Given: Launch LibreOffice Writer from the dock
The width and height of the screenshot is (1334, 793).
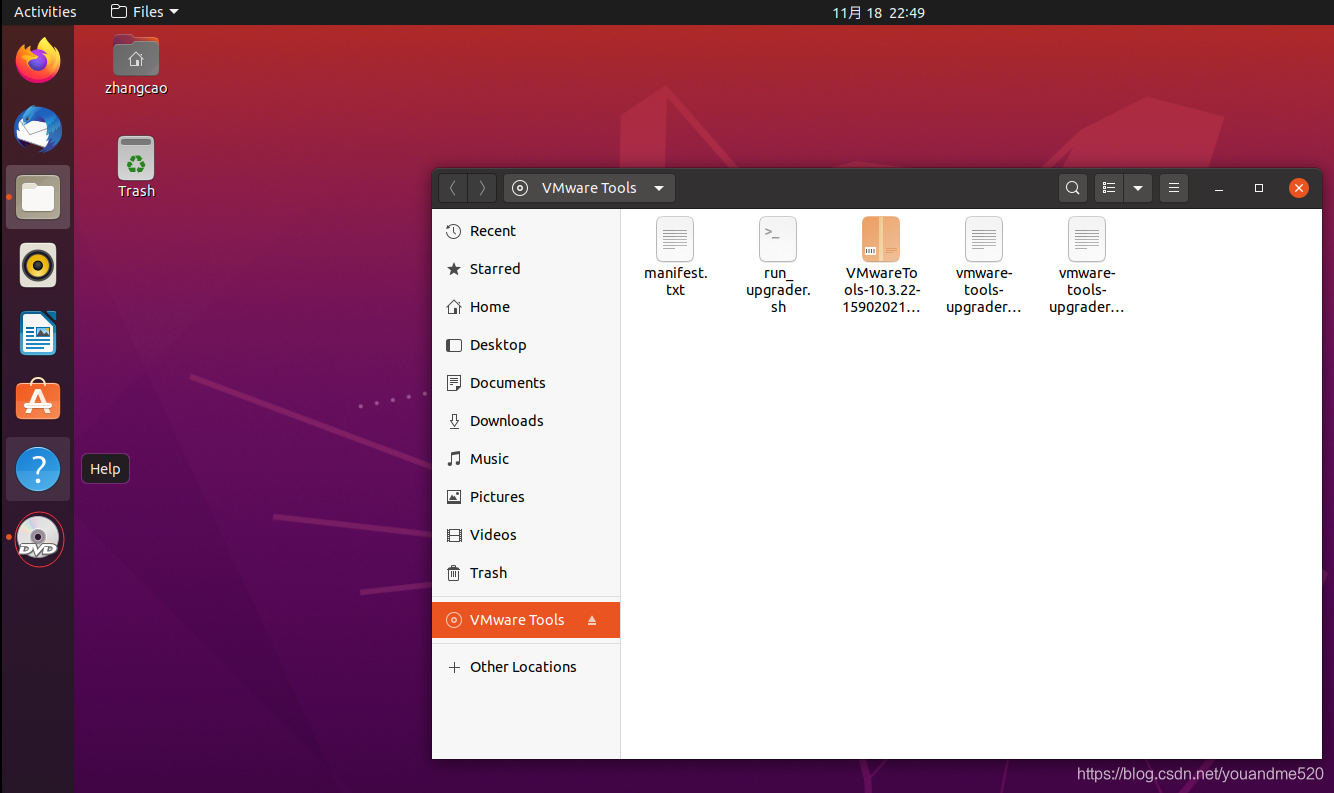Looking at the screenshot, I should click(x=38, y=333).
